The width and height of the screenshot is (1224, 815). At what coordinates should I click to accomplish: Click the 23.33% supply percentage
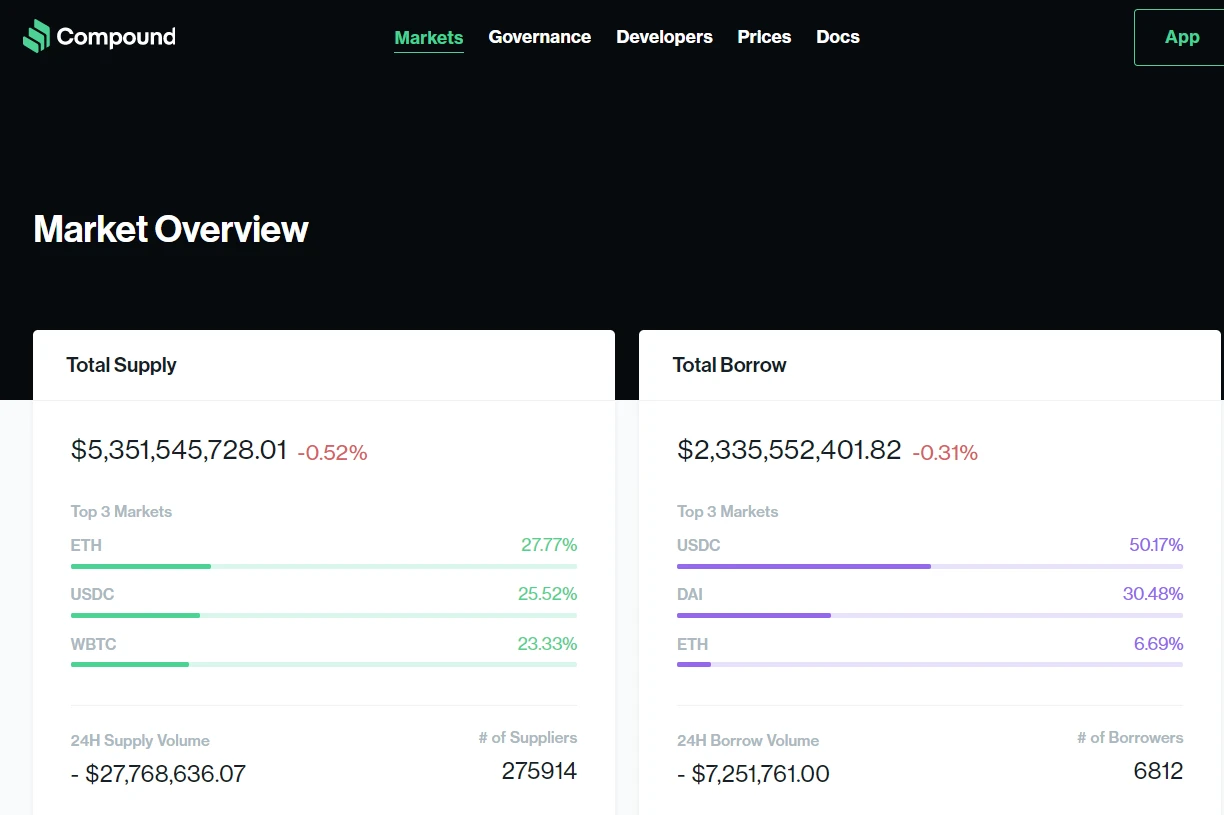[547, 644]
